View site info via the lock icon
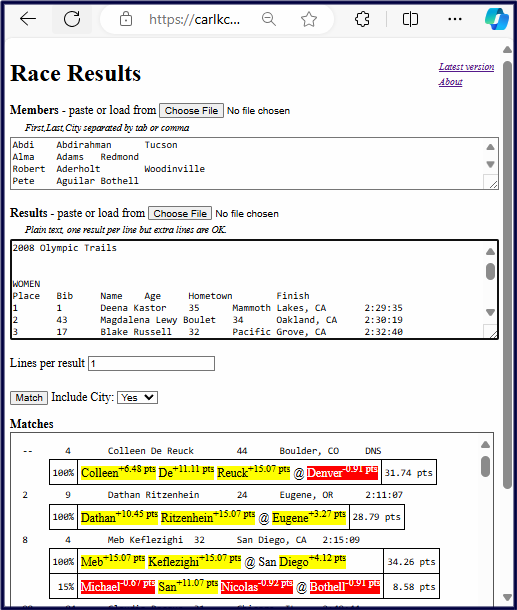The image size is (517, 610). 126,19
